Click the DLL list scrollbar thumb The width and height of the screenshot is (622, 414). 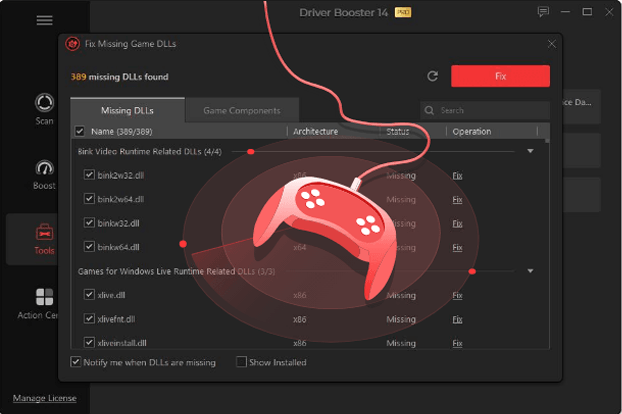pyautogui.click(x=547, y=140)
